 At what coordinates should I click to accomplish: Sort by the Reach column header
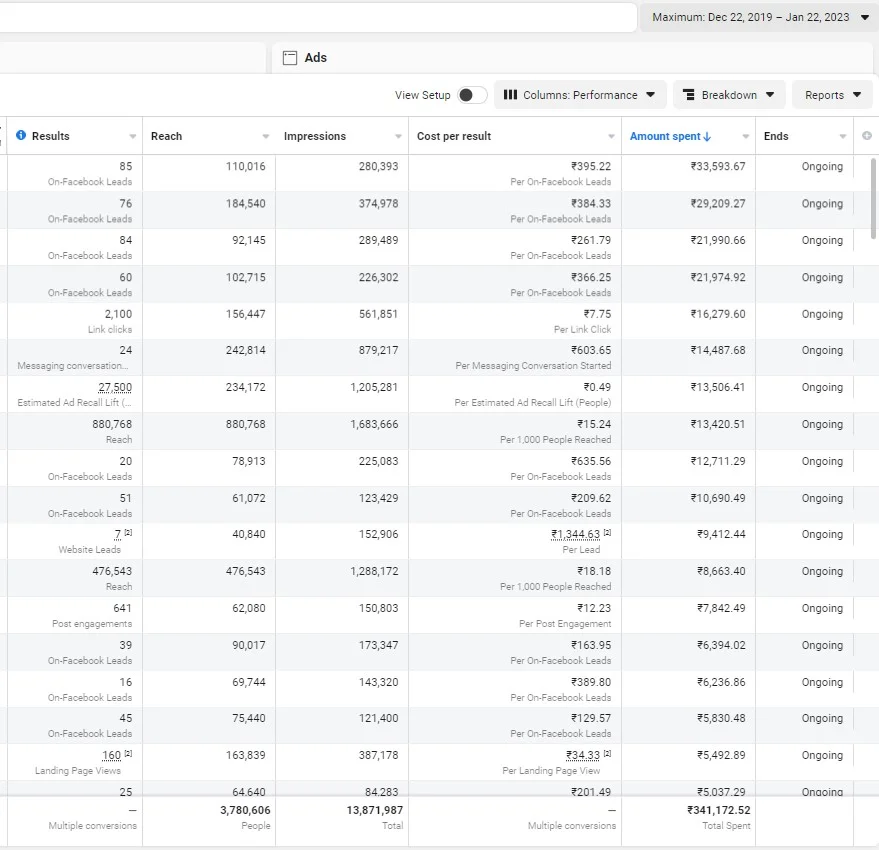[166, 136]
